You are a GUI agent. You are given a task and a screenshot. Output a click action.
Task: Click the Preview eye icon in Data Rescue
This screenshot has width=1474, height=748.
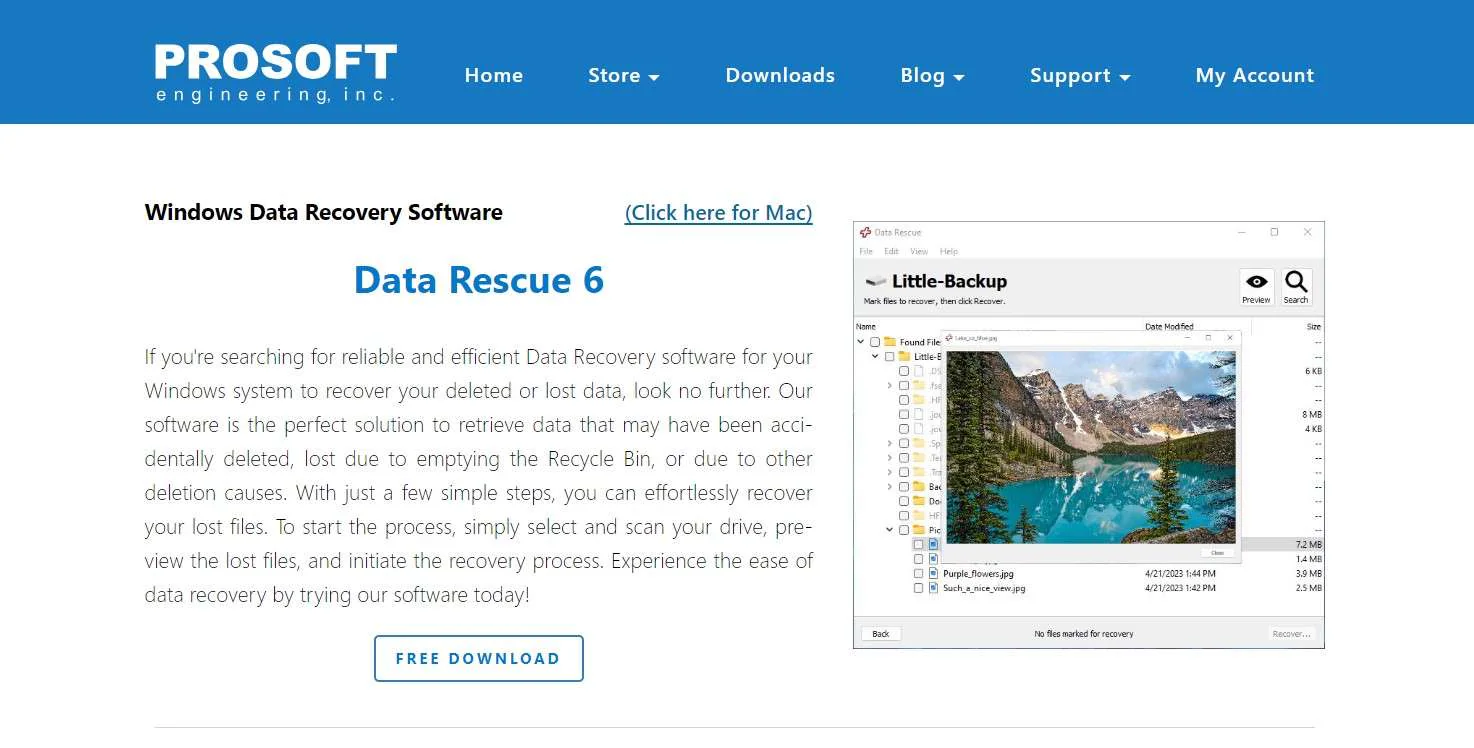click(x=1256, y=282)
